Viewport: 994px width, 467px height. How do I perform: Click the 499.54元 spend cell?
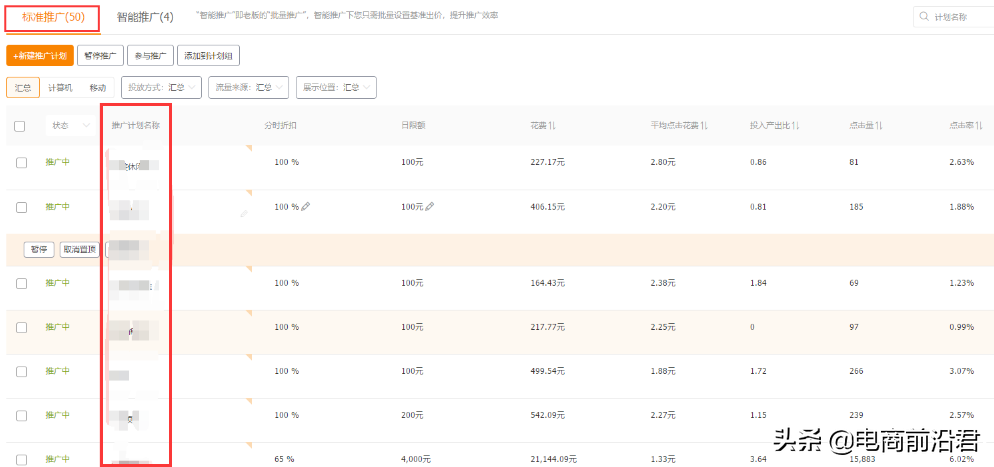point(547,371)
